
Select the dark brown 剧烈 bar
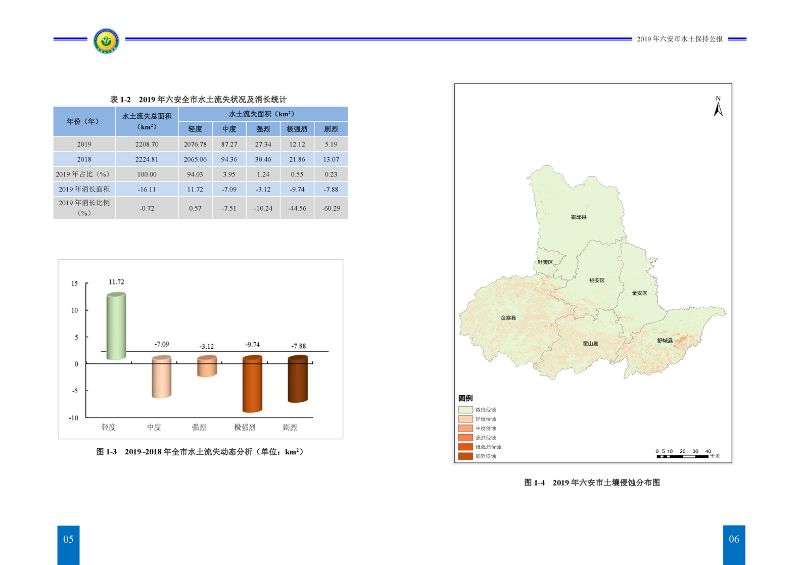point(298,378)
